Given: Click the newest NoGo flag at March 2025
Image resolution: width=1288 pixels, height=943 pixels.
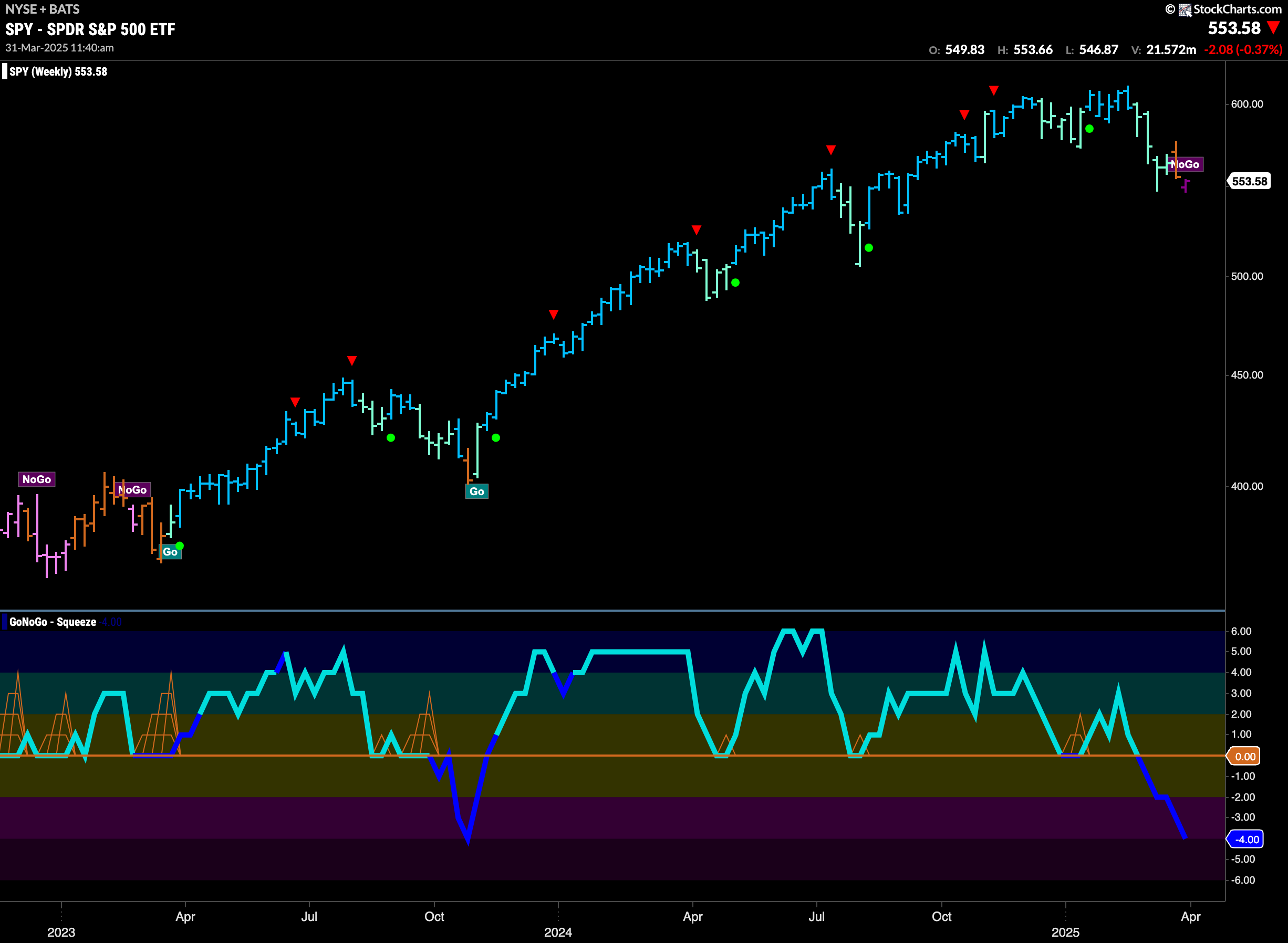Looking at the screenshot, I should [x=1185, y=164].
